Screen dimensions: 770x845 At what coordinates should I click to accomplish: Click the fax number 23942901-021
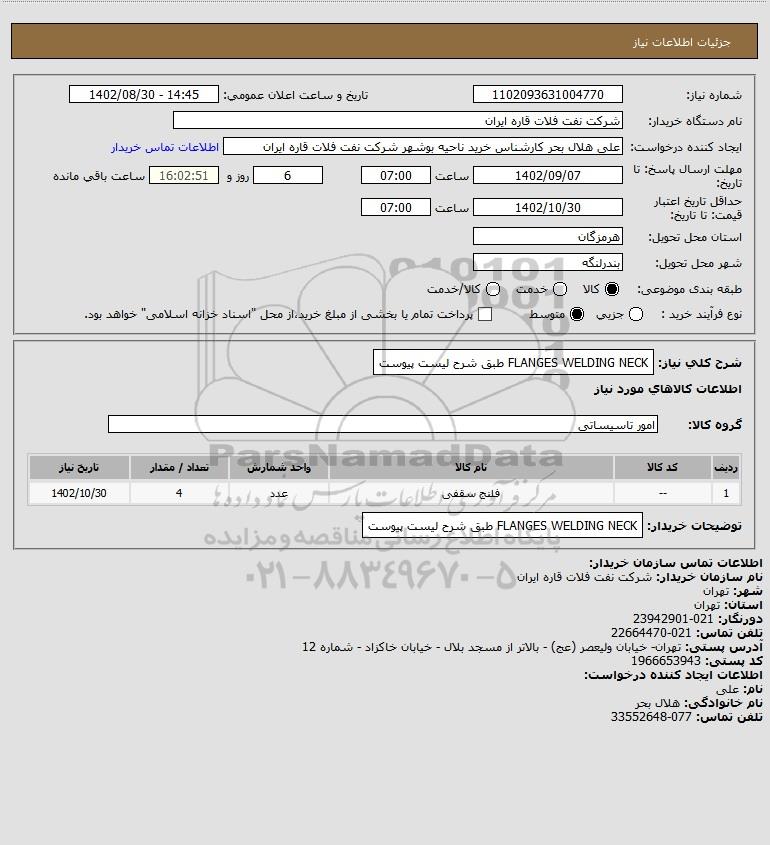(673, 619)
